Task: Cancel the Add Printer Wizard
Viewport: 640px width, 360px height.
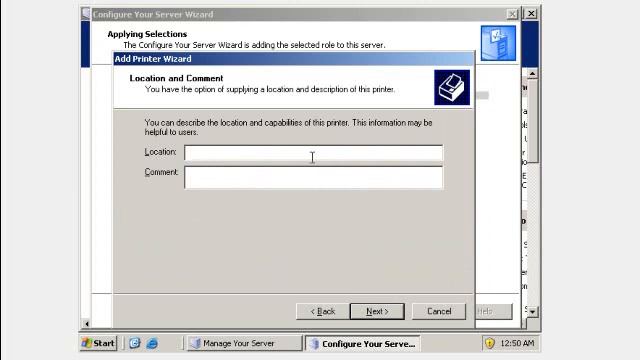Action: pos(439,311)
